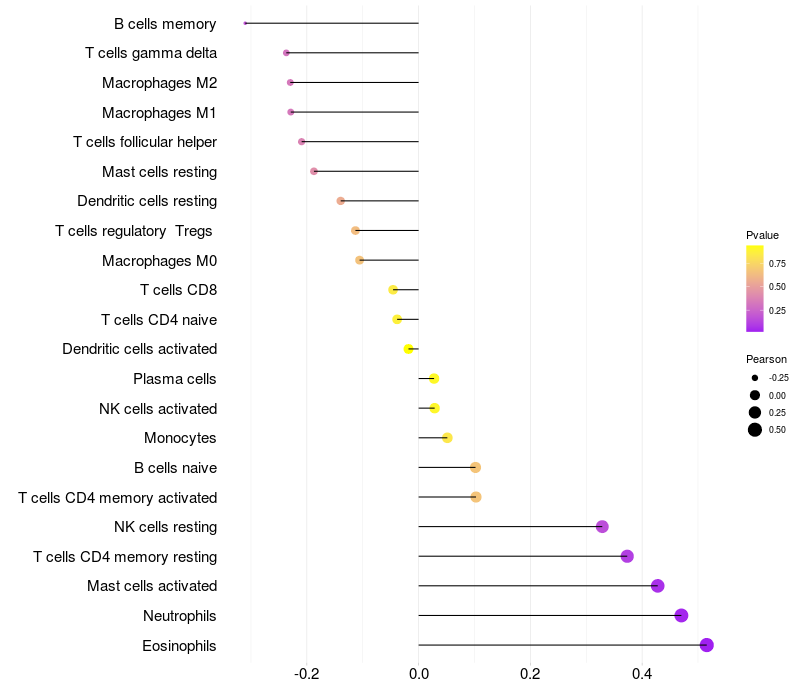Select the Monocytes yellow dot

[447, 438]
